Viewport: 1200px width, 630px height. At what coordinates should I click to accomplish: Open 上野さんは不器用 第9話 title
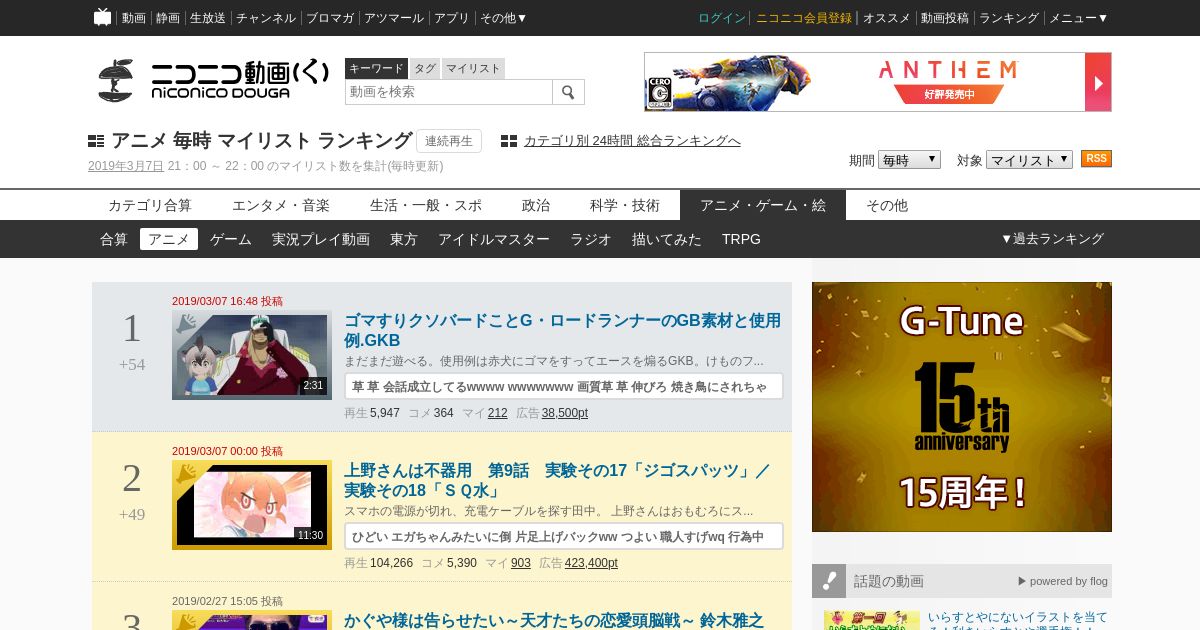(557, 480)
